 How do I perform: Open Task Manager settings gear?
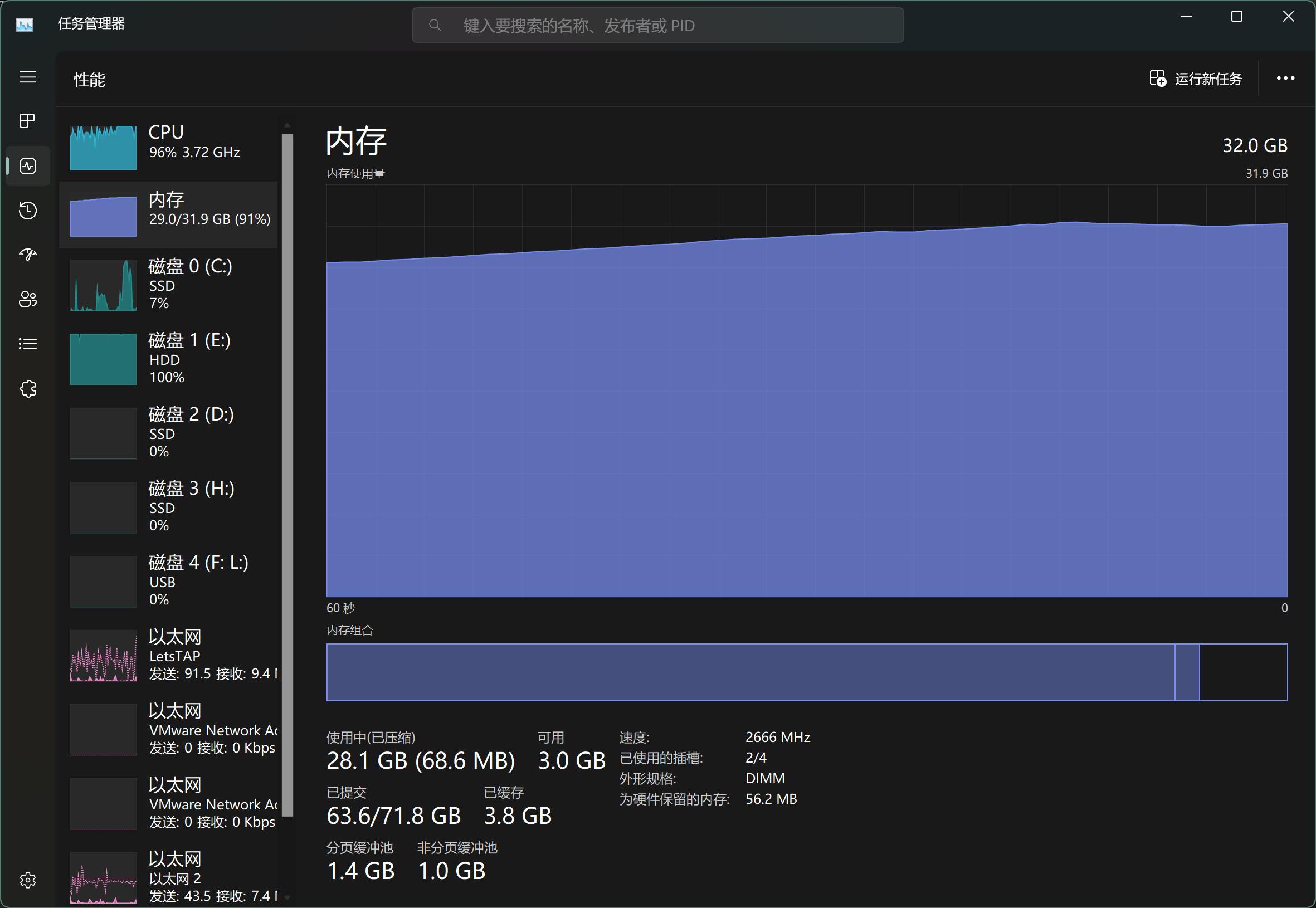point(27,880)
